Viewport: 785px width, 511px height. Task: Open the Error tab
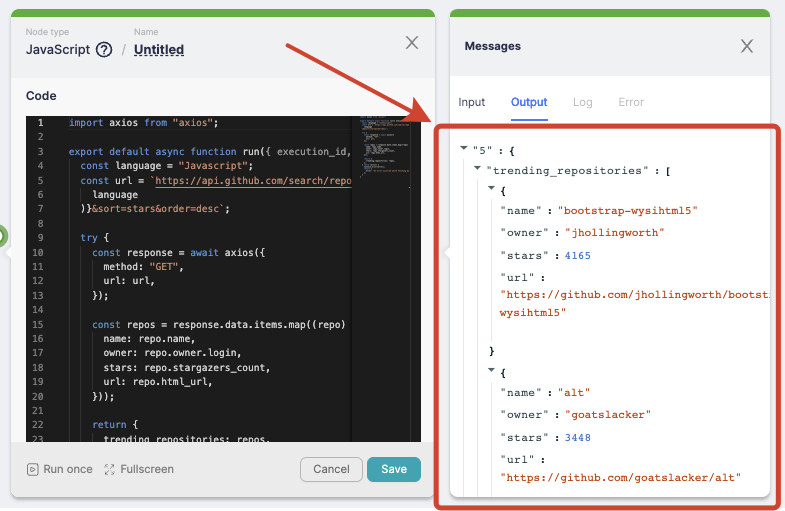tap(631, 102)
